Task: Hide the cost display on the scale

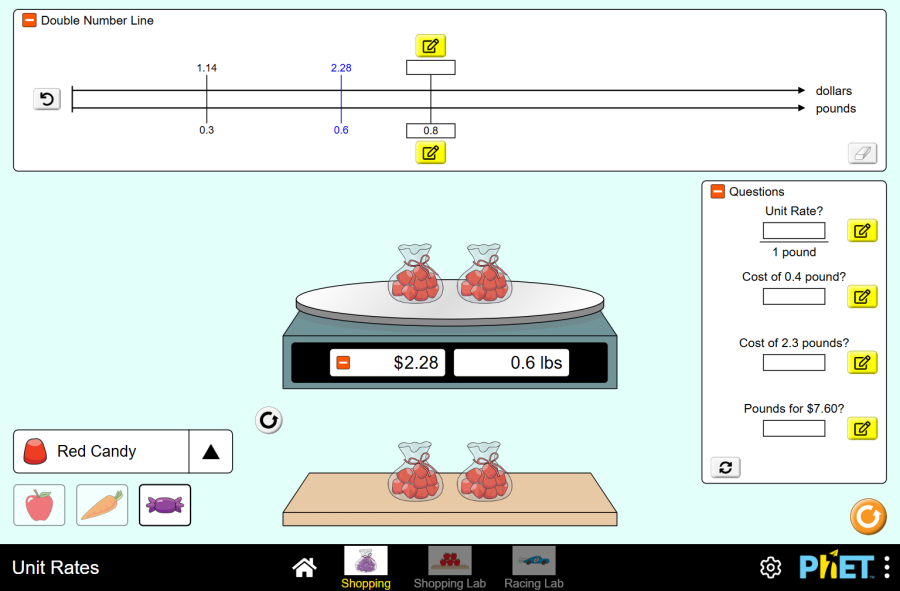Action: (345, 363)
